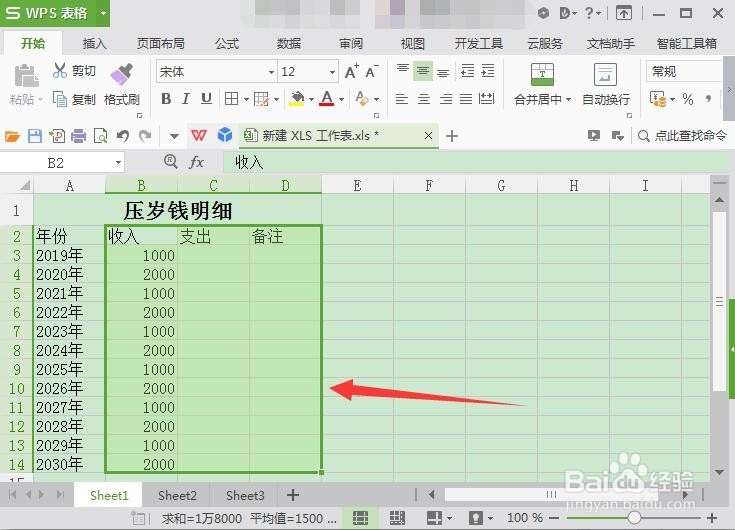
Task: Click the Print icon
Action: pyautogui.click(x=78, y=136)
